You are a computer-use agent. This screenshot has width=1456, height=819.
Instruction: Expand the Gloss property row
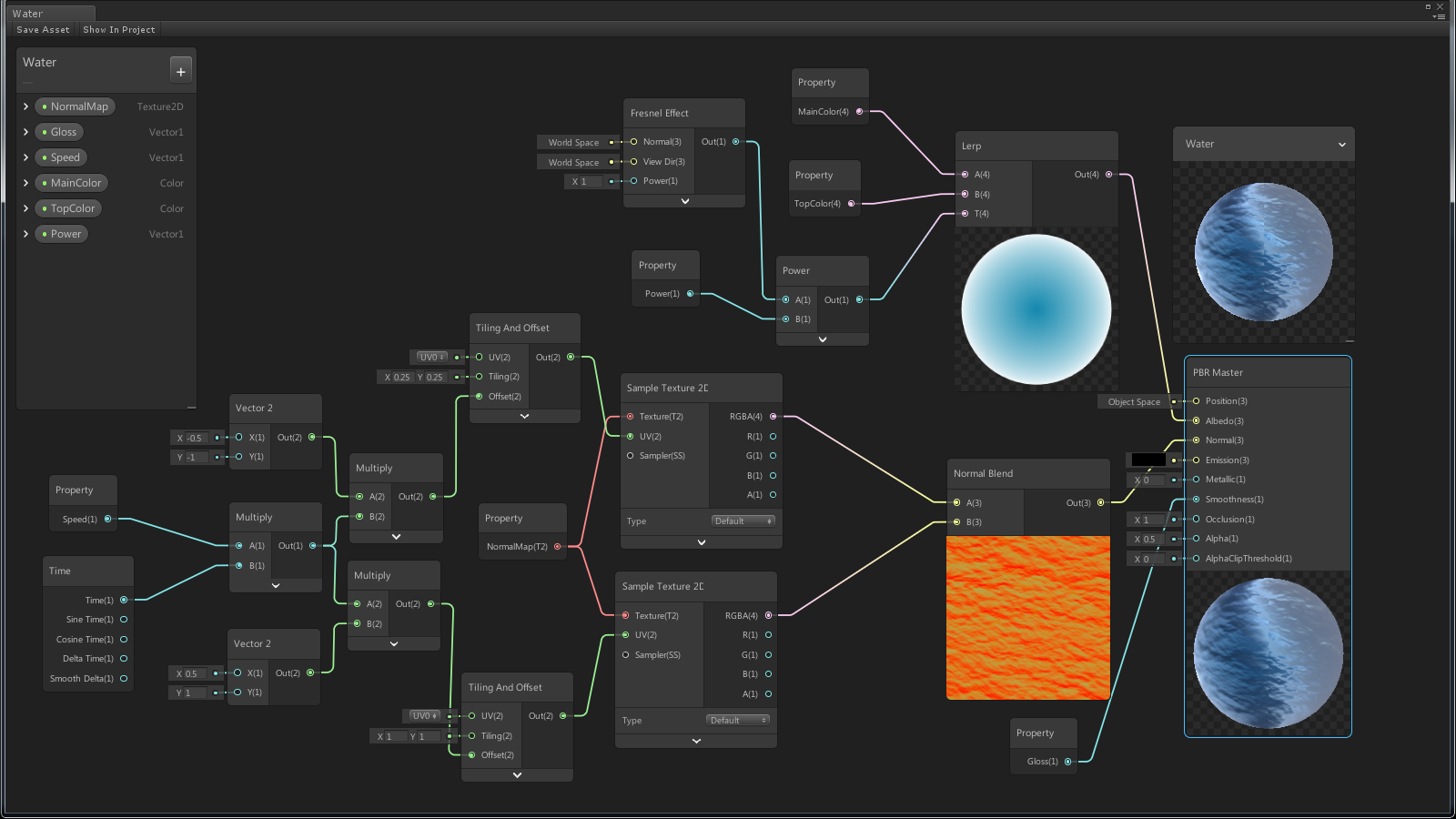(25, 132)
